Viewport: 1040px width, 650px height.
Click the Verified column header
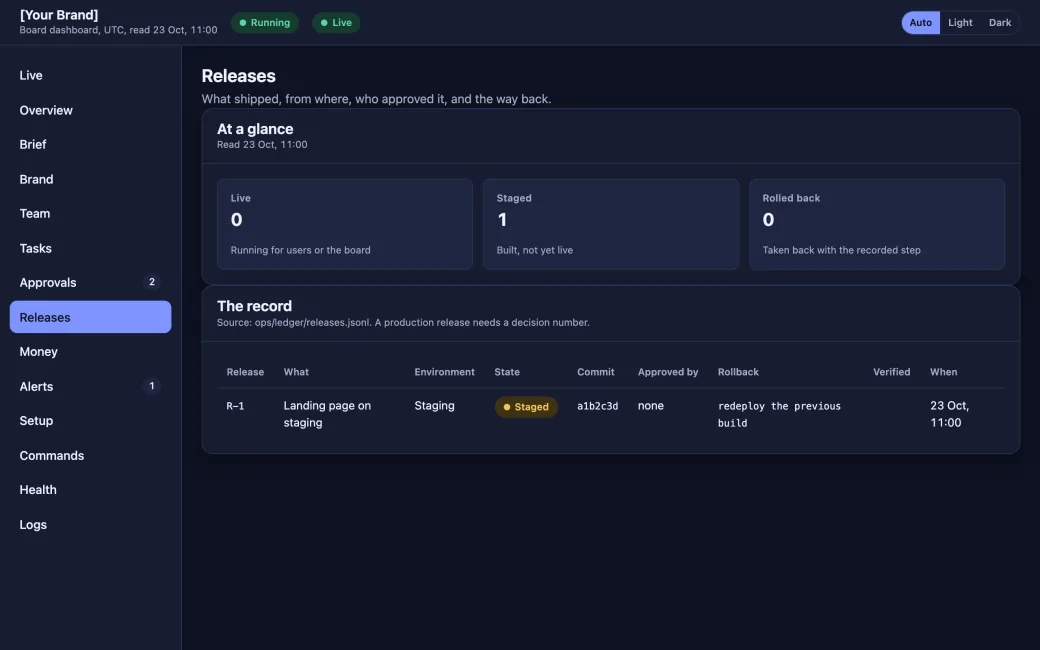(x=891, y=372)
